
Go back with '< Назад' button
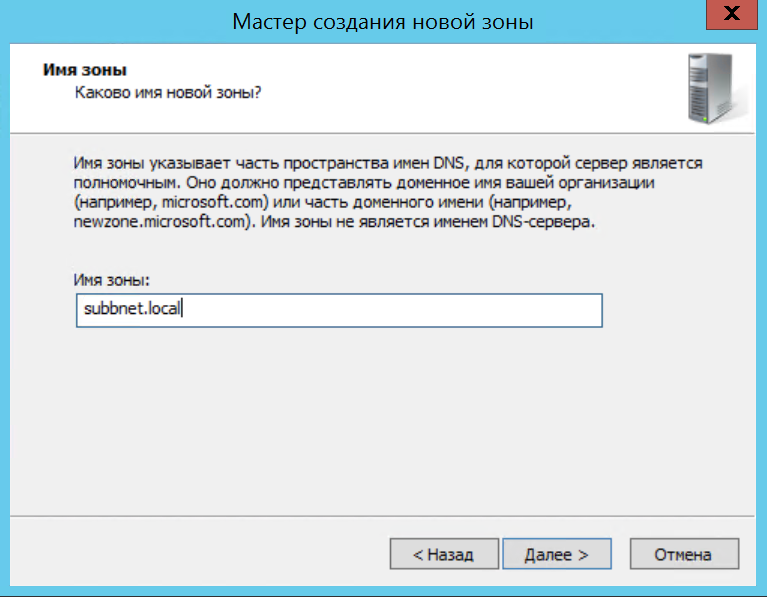(443, 554)
